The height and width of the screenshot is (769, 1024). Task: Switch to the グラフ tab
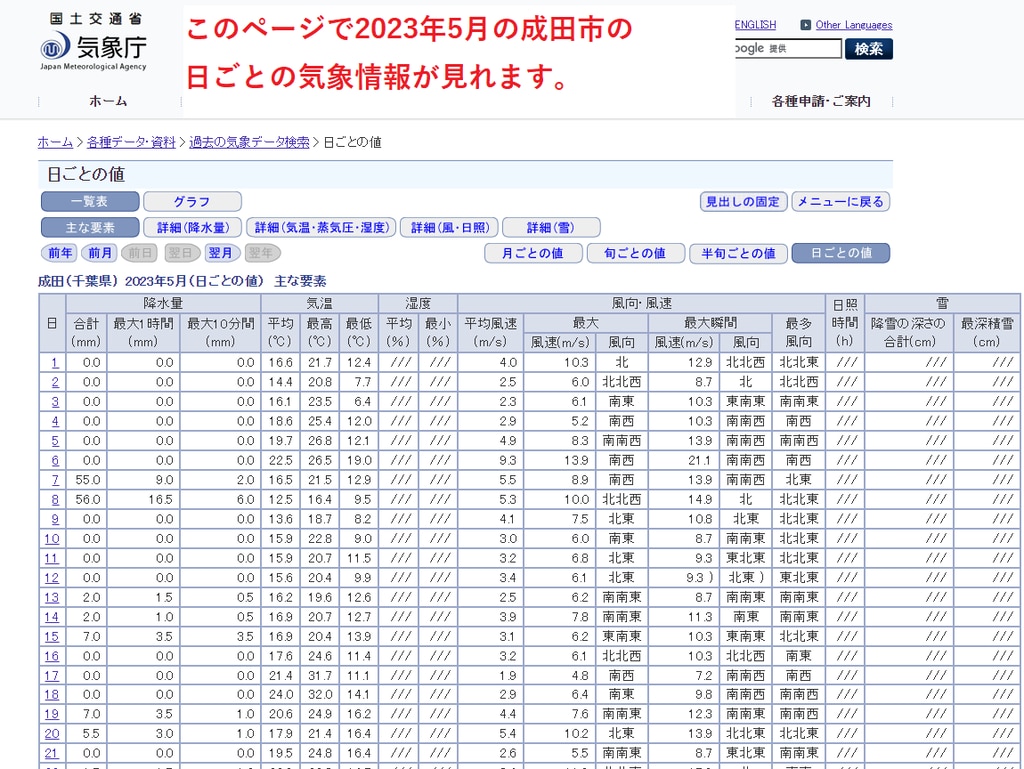[x=192, y=202]
